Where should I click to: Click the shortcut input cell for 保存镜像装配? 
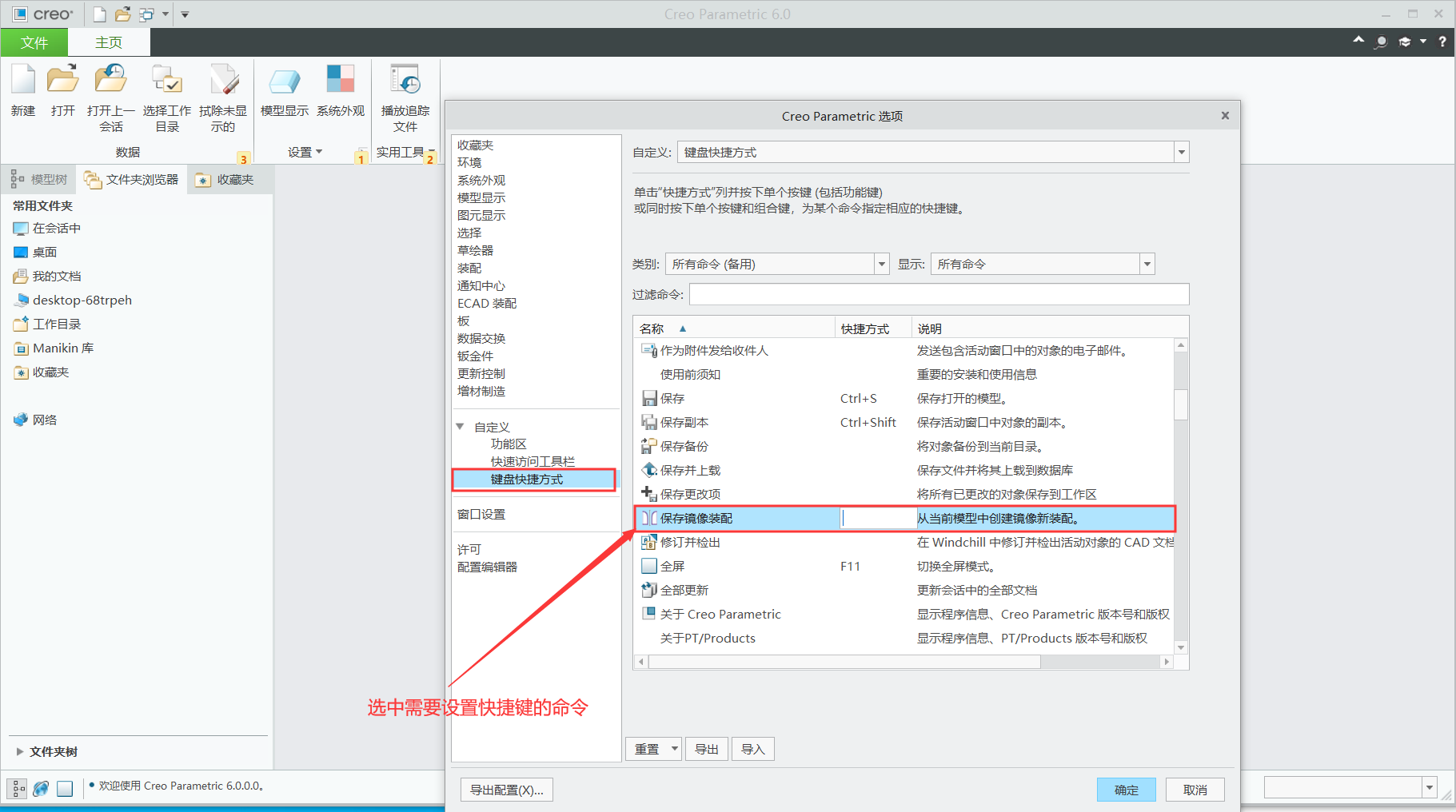coord(878,518)
